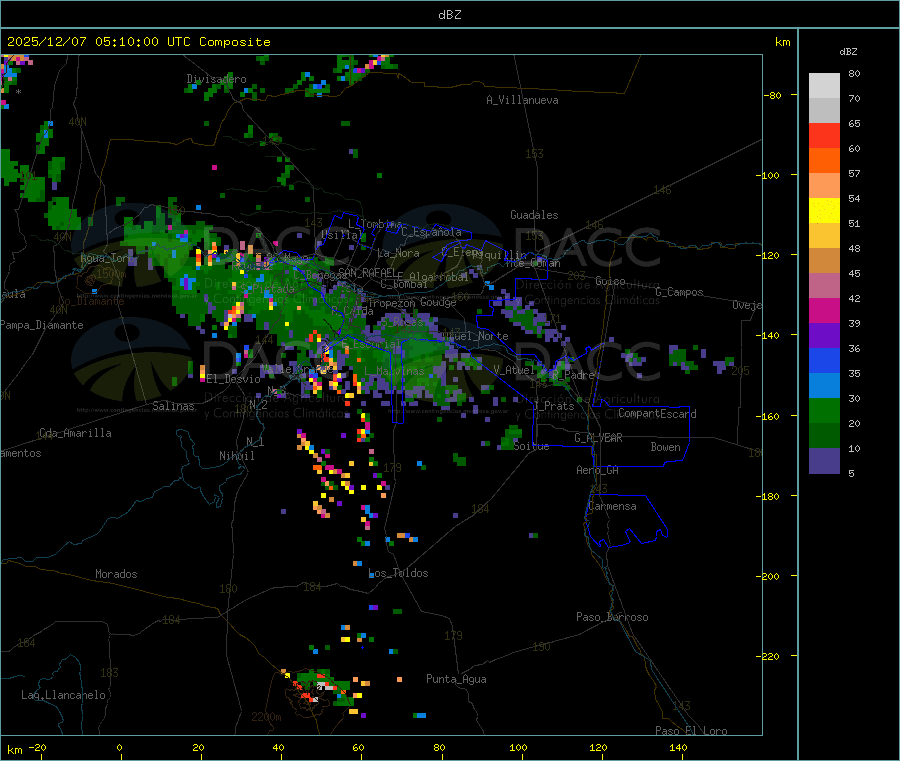This screenshot has height=761, width=900.
Task: Click the bright green 20-30 dBZ swatch
Action: (x=824, y=410)
